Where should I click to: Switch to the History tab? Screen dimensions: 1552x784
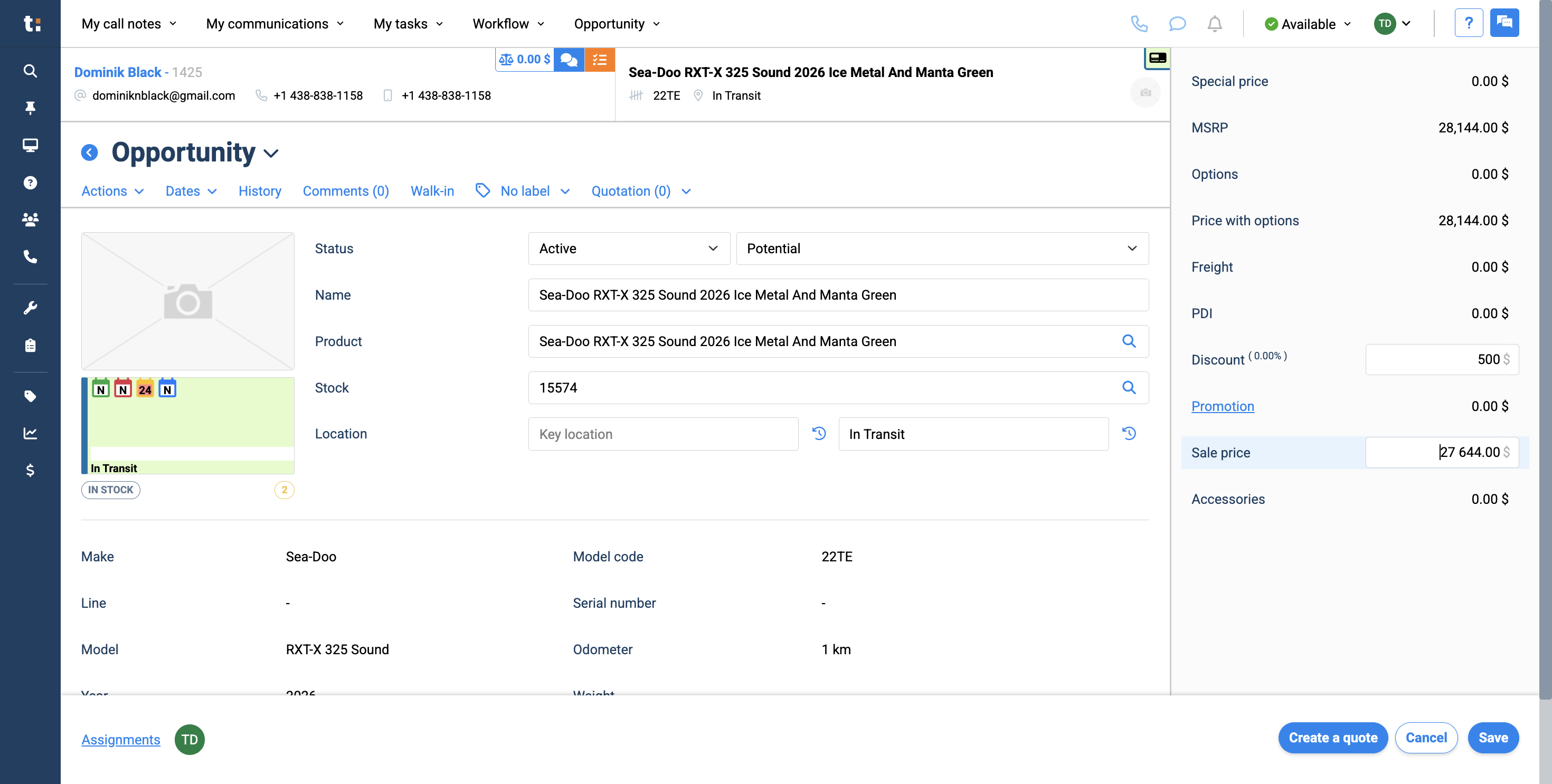click(260, 191)
